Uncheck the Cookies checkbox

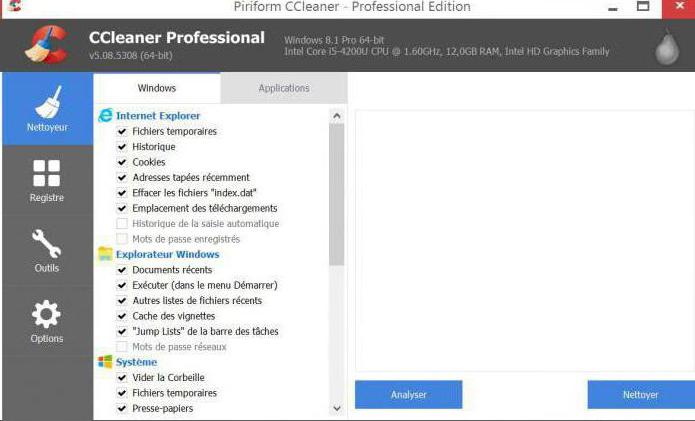pyautogui.click(x=122, y=162)
